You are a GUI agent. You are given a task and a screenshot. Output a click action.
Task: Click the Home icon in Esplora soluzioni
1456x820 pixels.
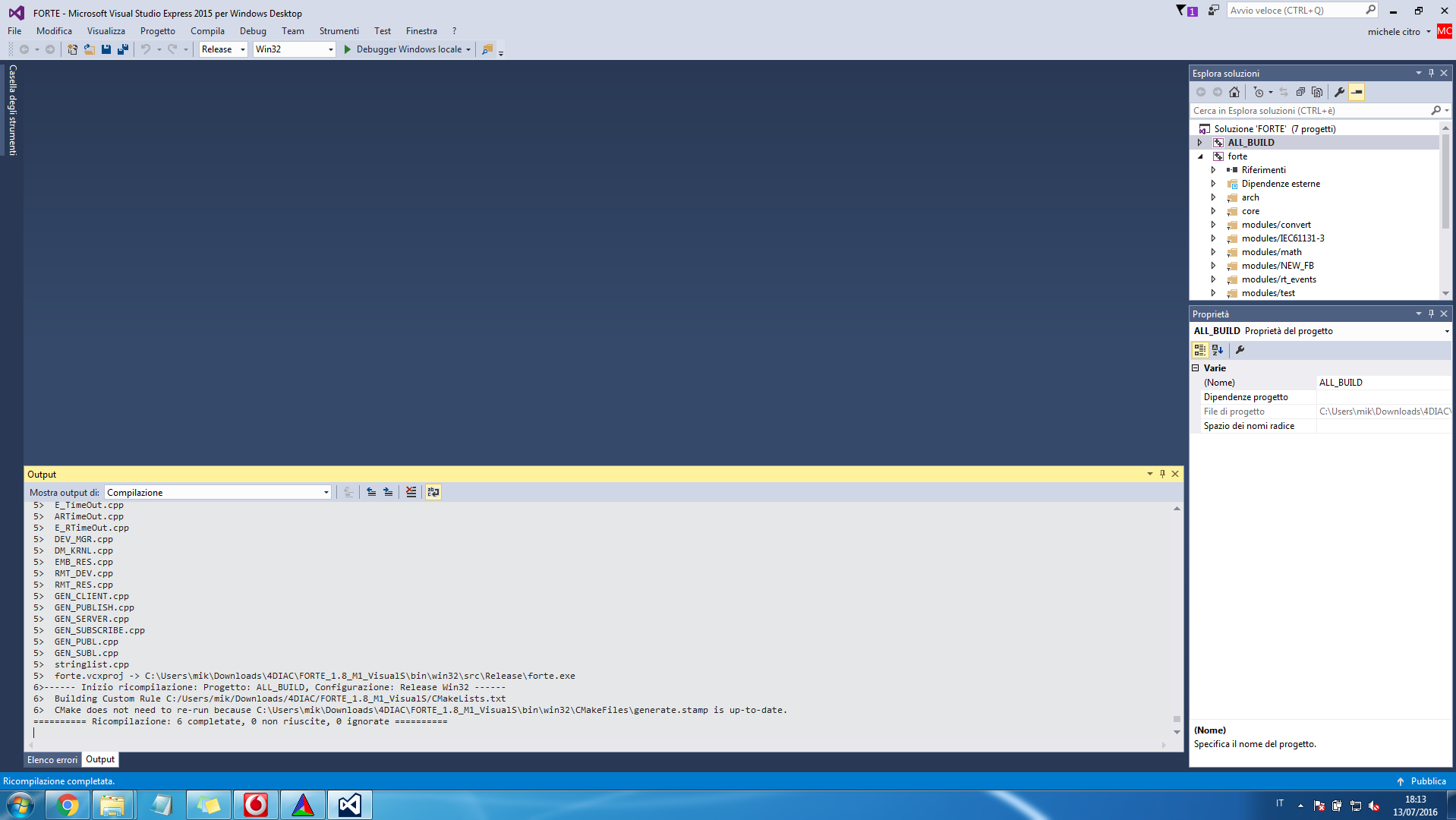pos(1234,92)
